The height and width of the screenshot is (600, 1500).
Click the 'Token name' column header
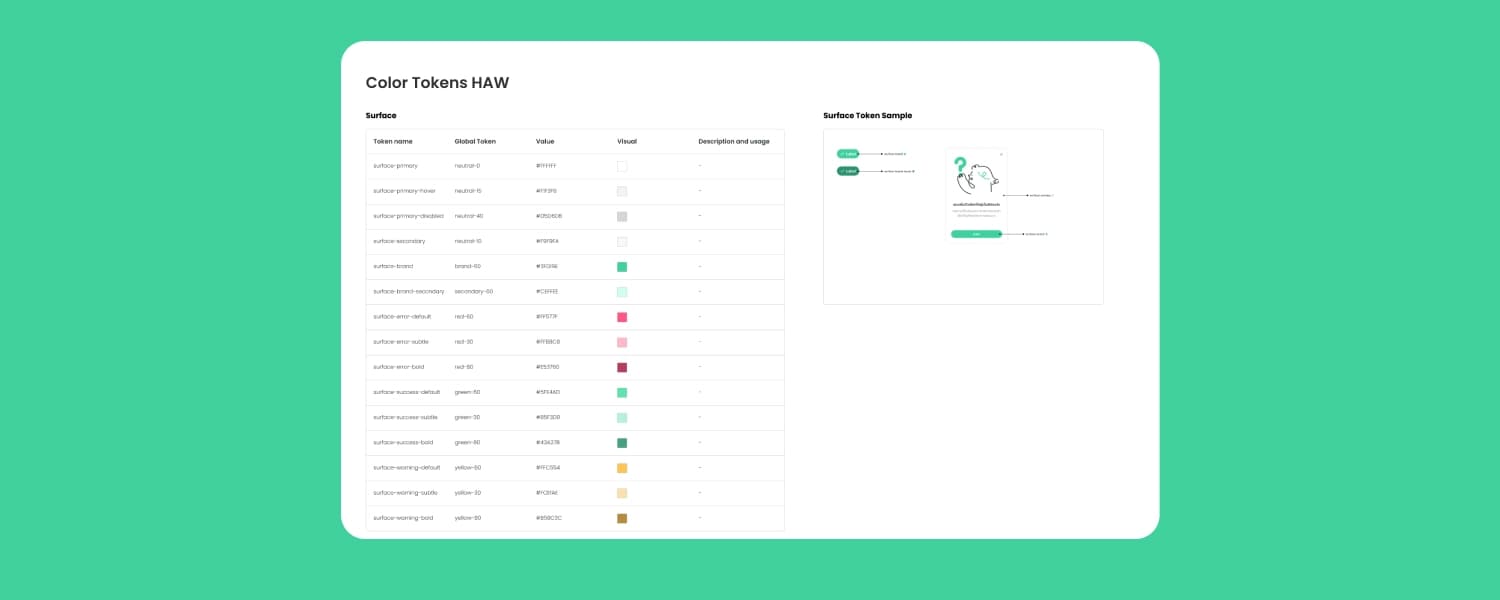[393, 142]
